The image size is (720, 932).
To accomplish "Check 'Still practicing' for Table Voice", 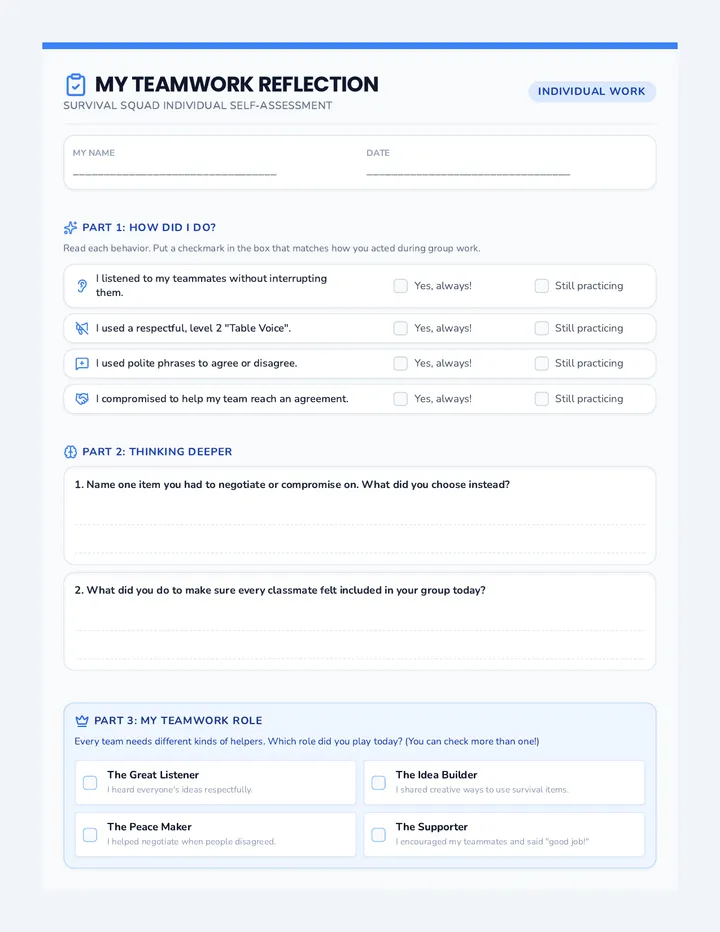I will coord(542,328).
